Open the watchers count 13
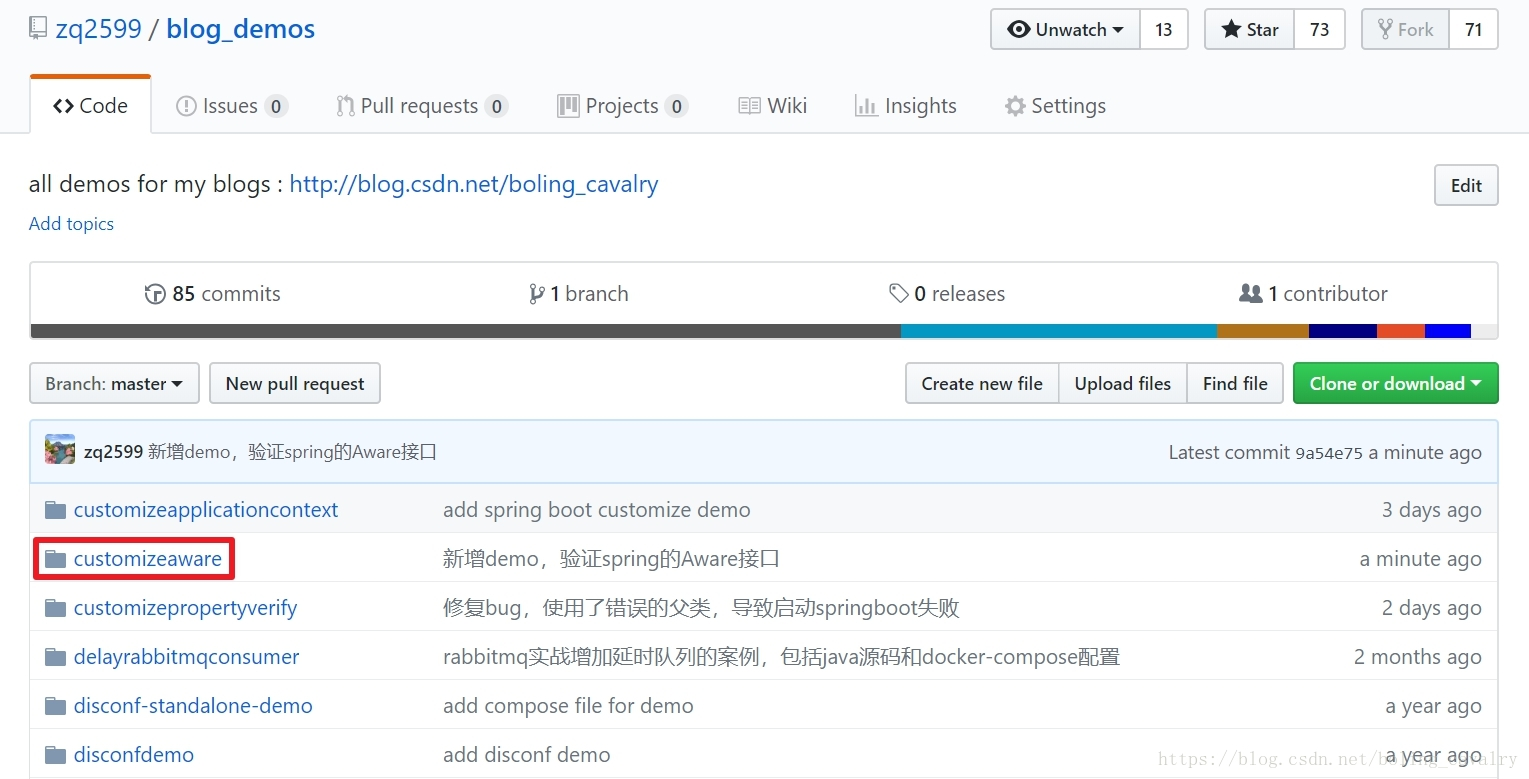 point(1163,29)
